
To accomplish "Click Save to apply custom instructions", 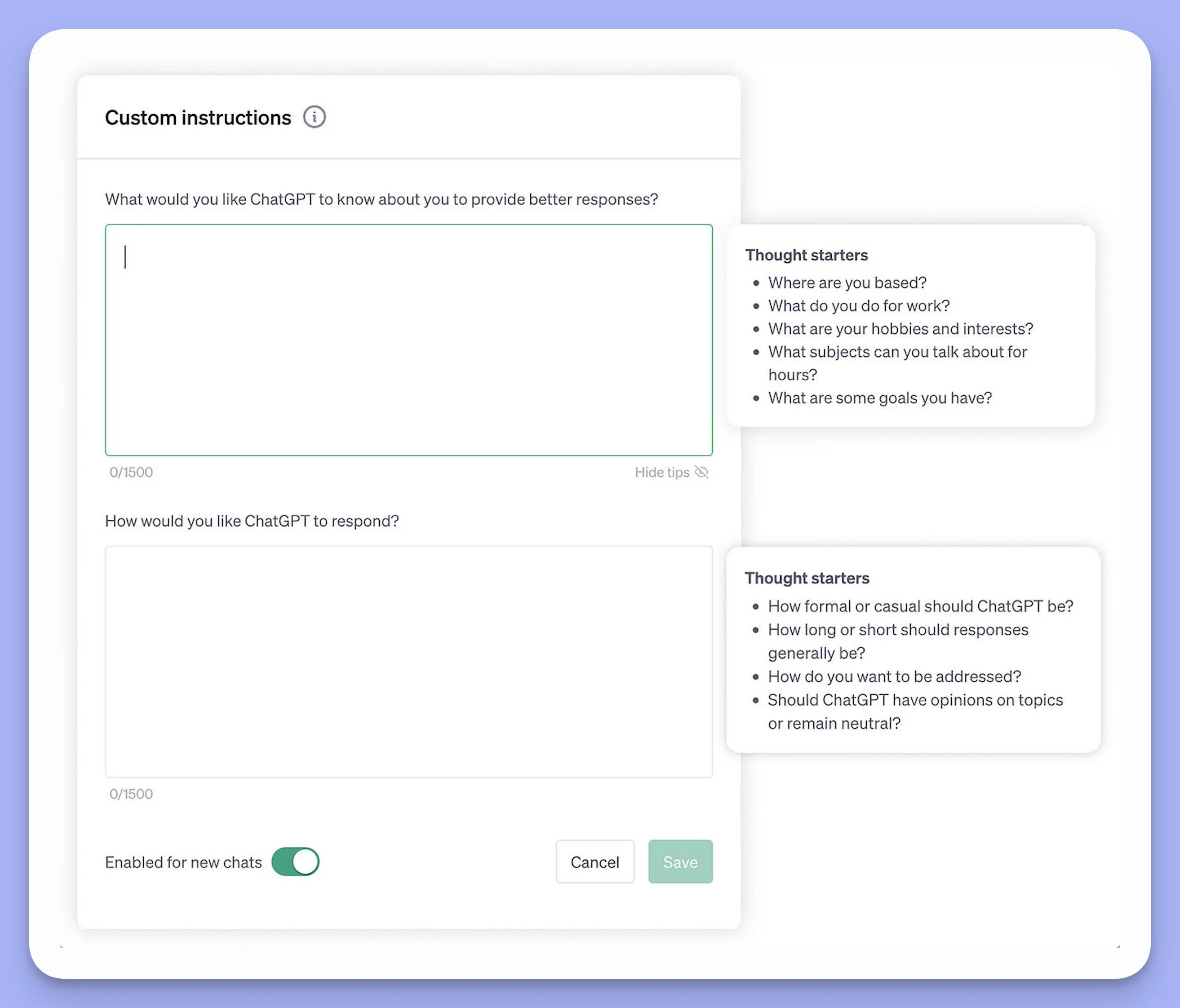I will (680, 861).
